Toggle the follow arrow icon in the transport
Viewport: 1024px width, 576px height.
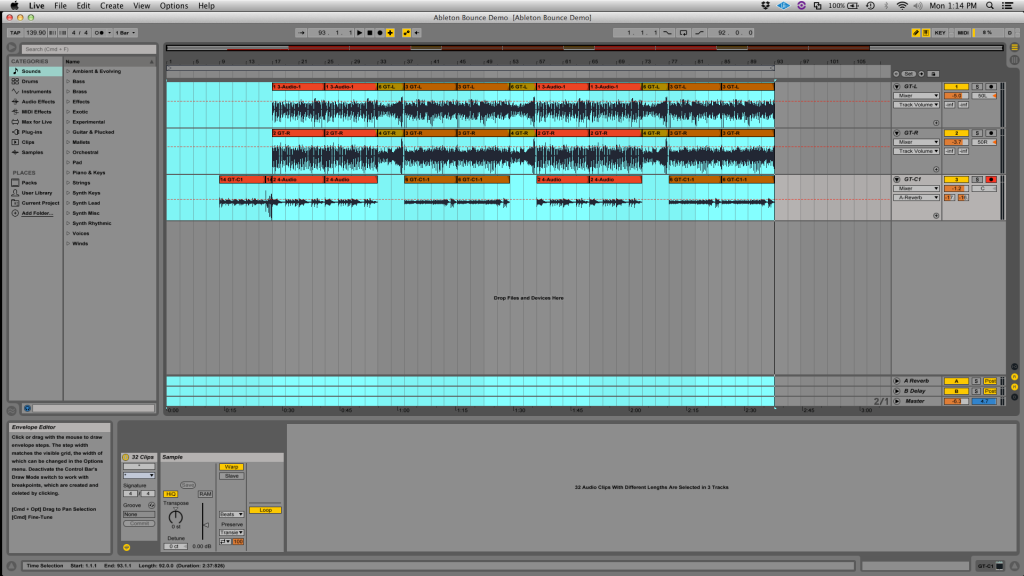(x=301, y=33)
